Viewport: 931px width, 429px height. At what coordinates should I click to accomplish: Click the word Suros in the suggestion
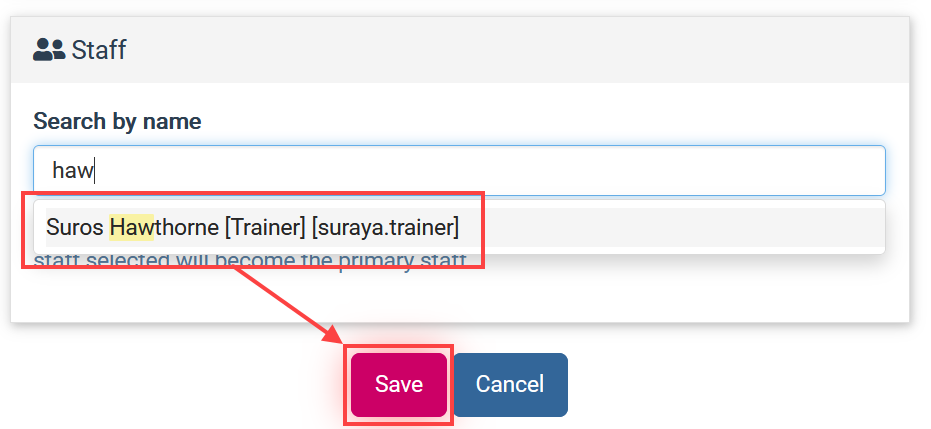75,227
